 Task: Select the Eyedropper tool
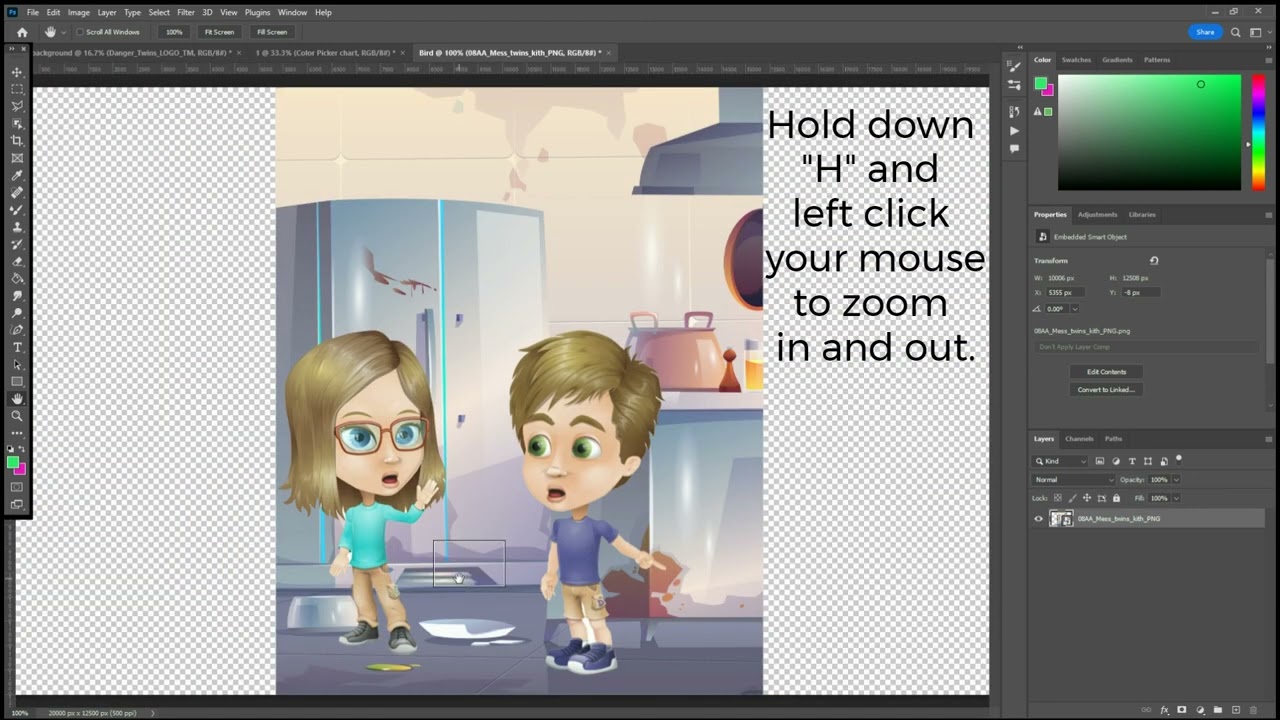point(17,175)
